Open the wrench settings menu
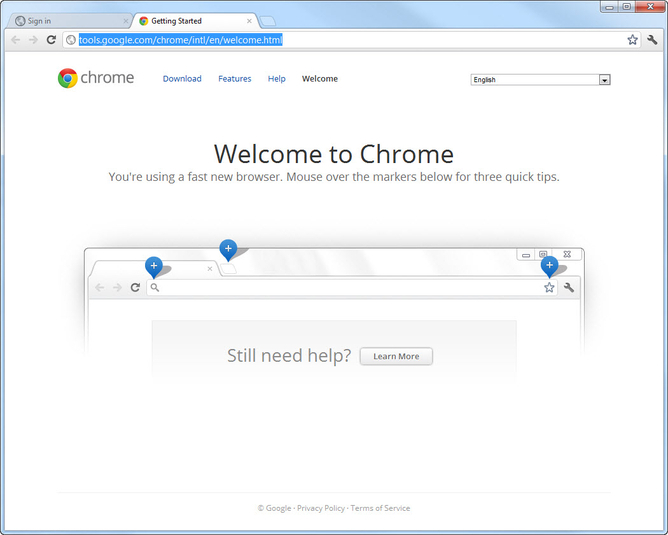 click(x=652, y=40)
